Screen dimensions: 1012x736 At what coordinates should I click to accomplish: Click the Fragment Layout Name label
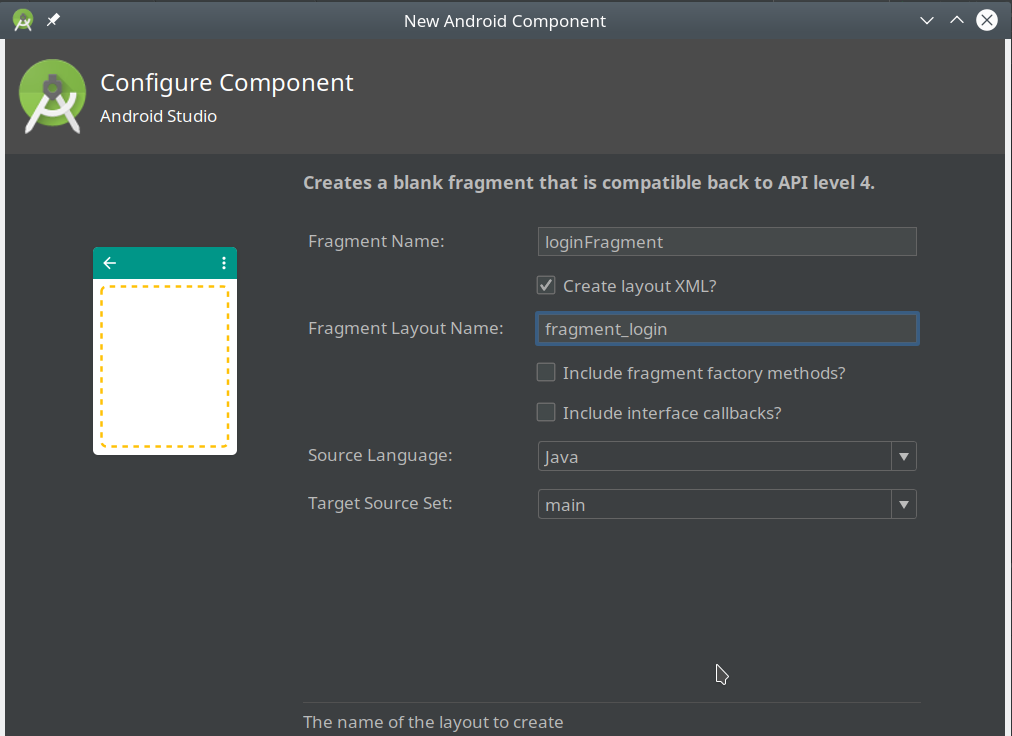405,329
